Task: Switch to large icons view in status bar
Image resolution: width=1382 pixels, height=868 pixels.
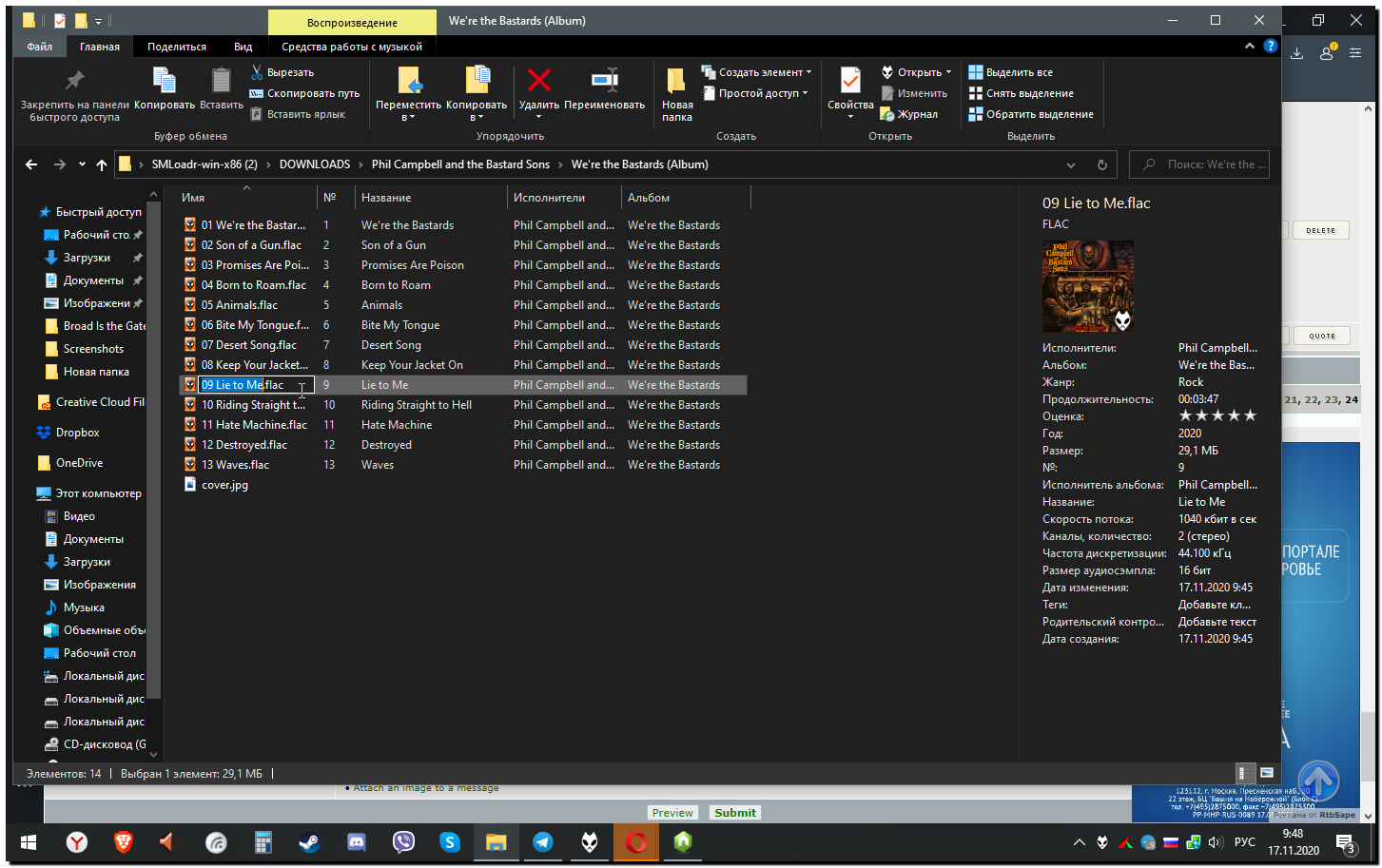Action: 1266,773
